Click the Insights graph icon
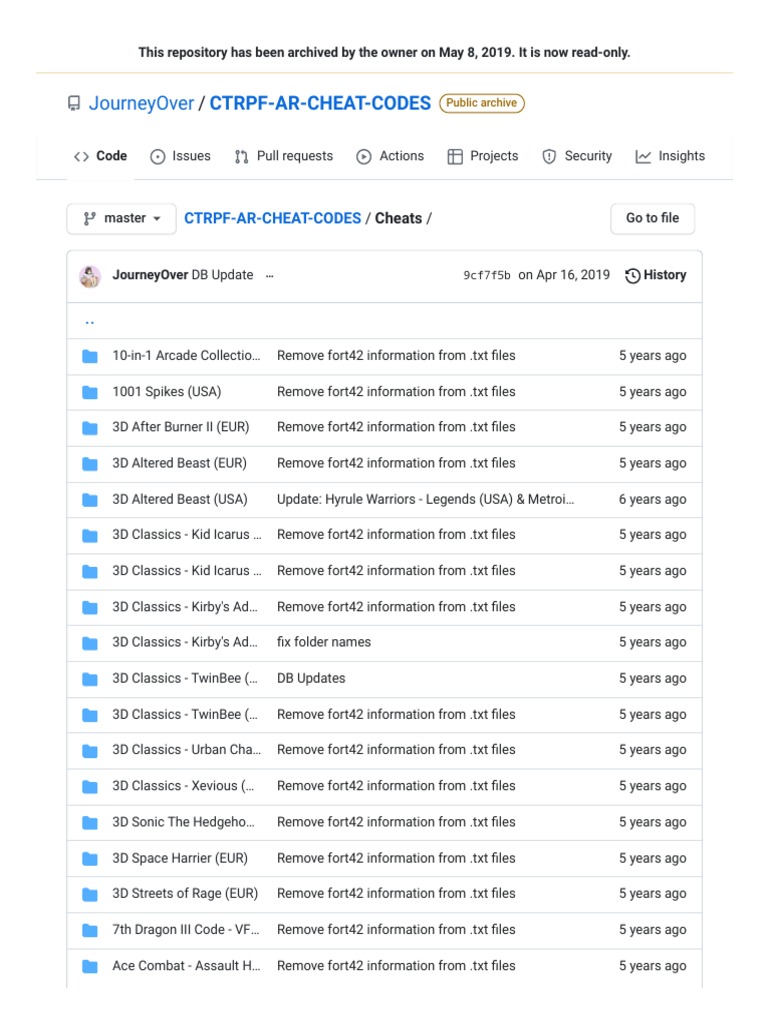 (x=643, y=157)
